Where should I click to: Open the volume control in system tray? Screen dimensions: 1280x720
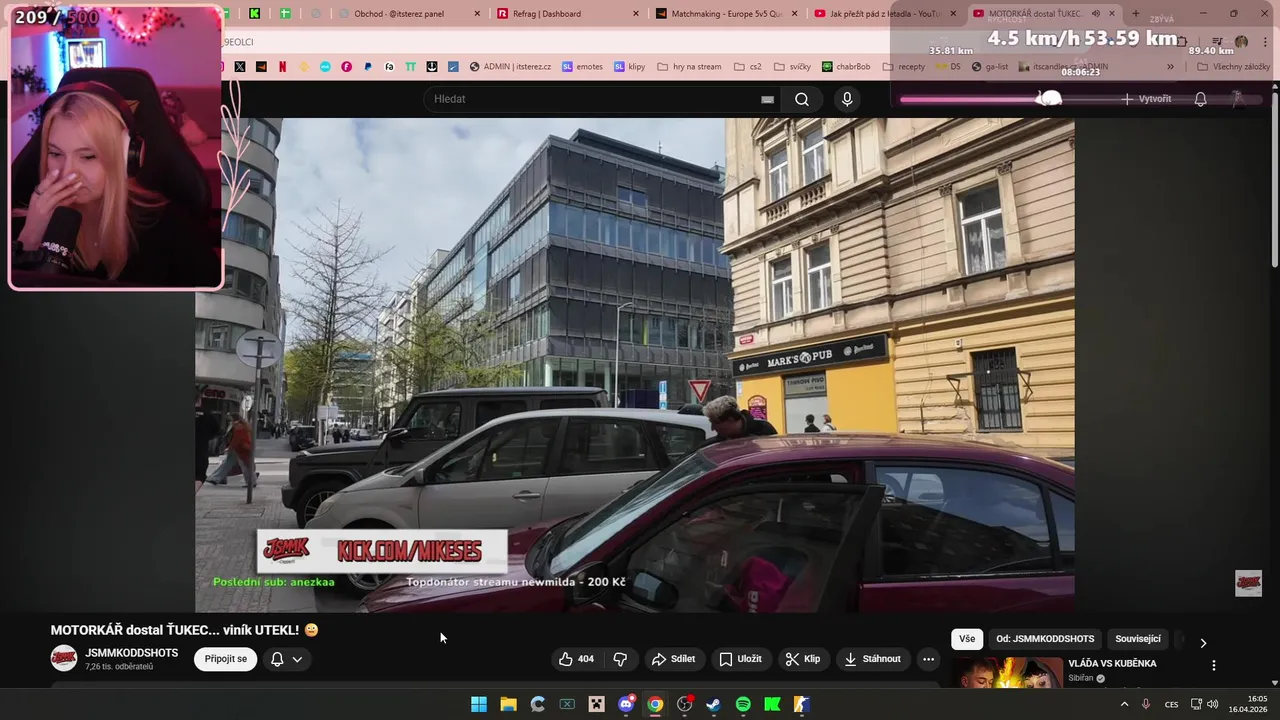(1213, 704)
